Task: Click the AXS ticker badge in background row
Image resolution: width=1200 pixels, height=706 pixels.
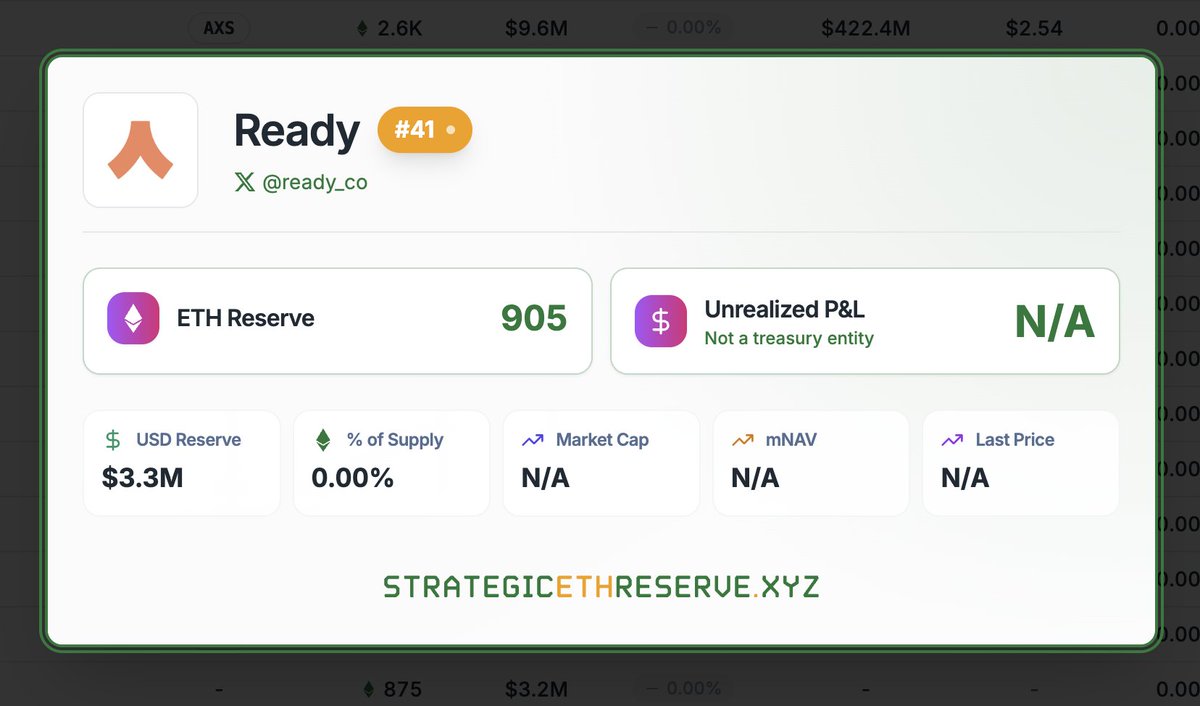Action: pos(219,28)
